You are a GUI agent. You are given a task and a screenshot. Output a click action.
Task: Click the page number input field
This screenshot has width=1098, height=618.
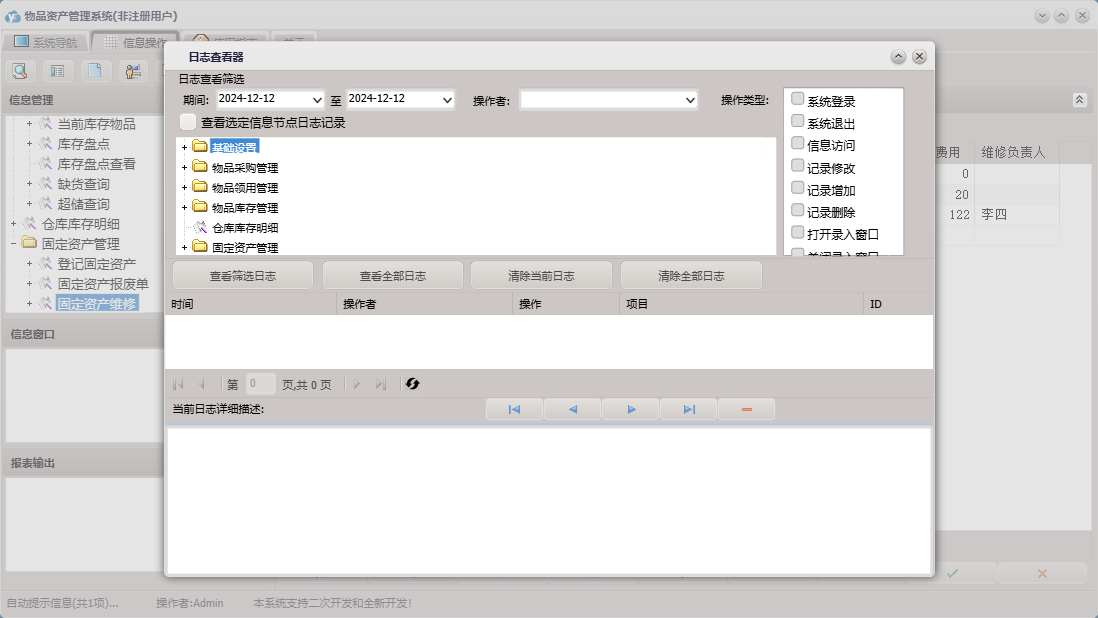[x=260, y=384]
